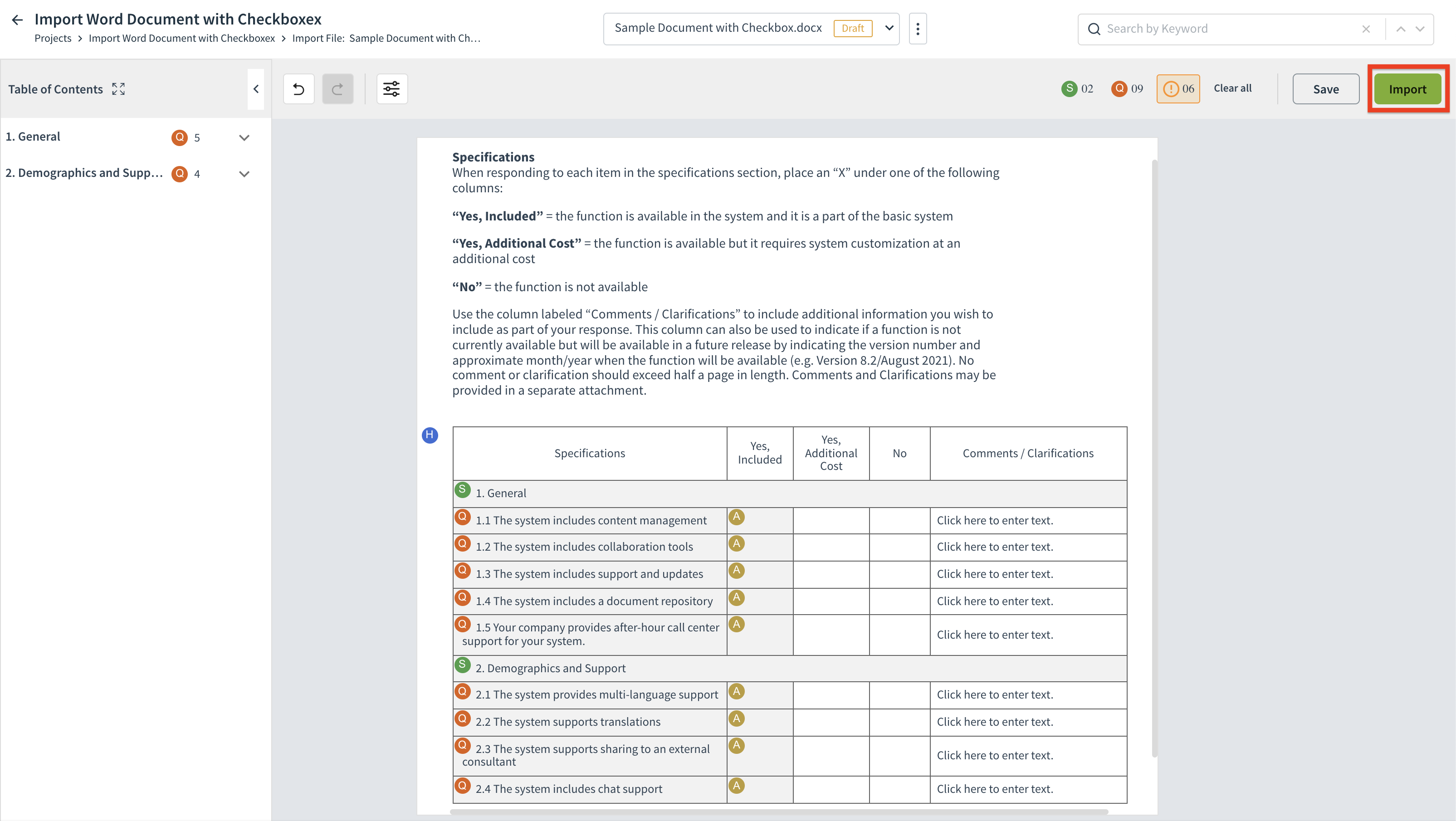Expand the 1. General section chevron

244,137
